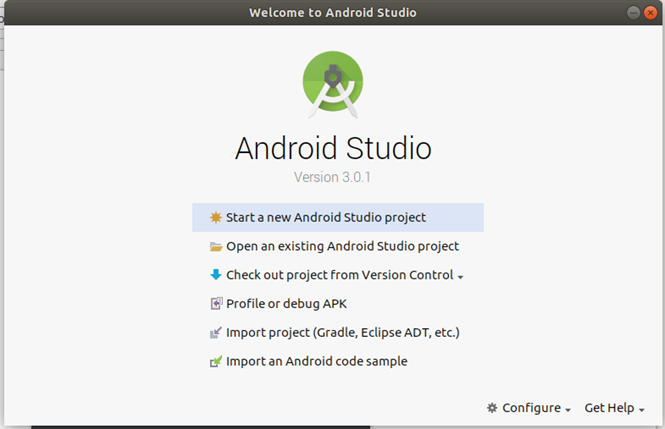665x429 pixels.
Task: Start a new Android Studio project
Action: 338,217
